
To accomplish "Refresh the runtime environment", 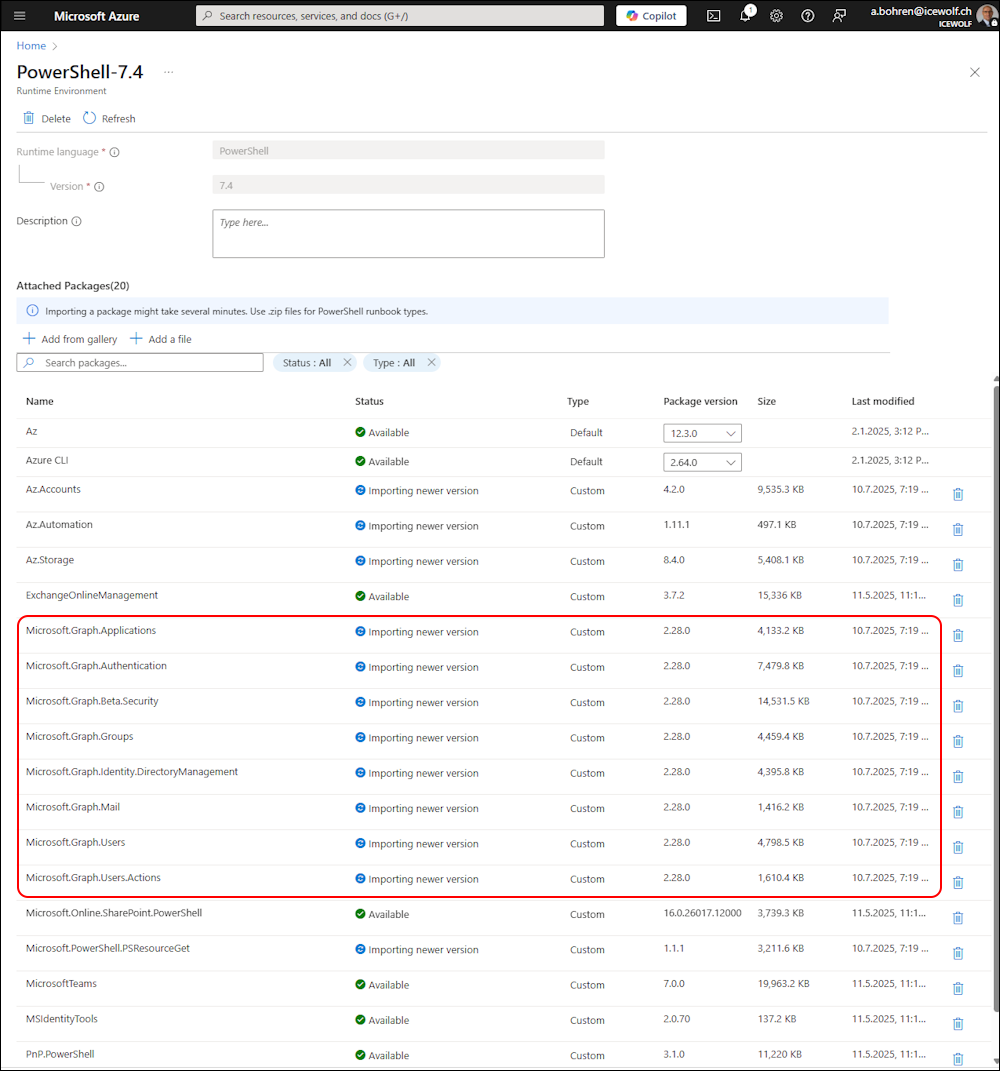I will pos(109,118).
